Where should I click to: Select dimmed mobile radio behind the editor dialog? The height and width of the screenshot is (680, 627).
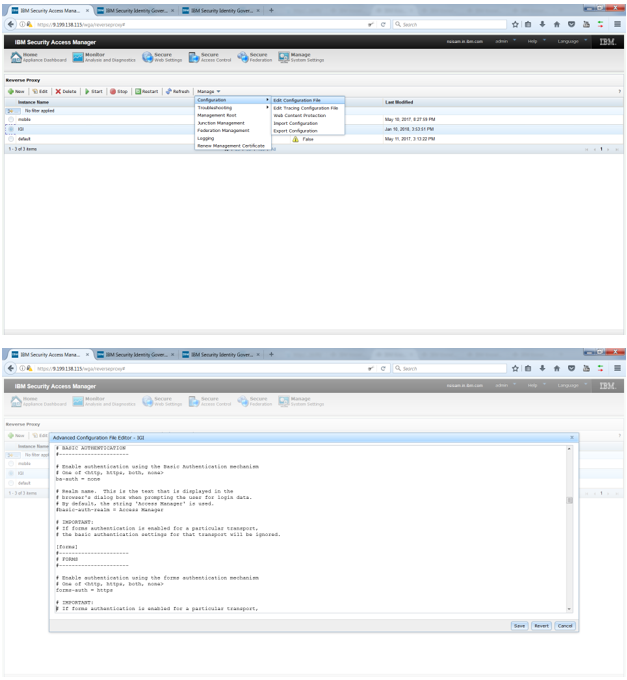[11, 464]
